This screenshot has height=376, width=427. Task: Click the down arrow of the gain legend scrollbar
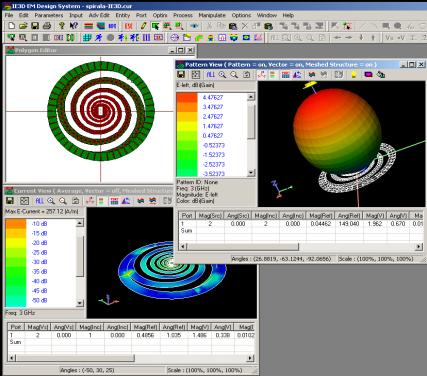click(x=251, y=173)
